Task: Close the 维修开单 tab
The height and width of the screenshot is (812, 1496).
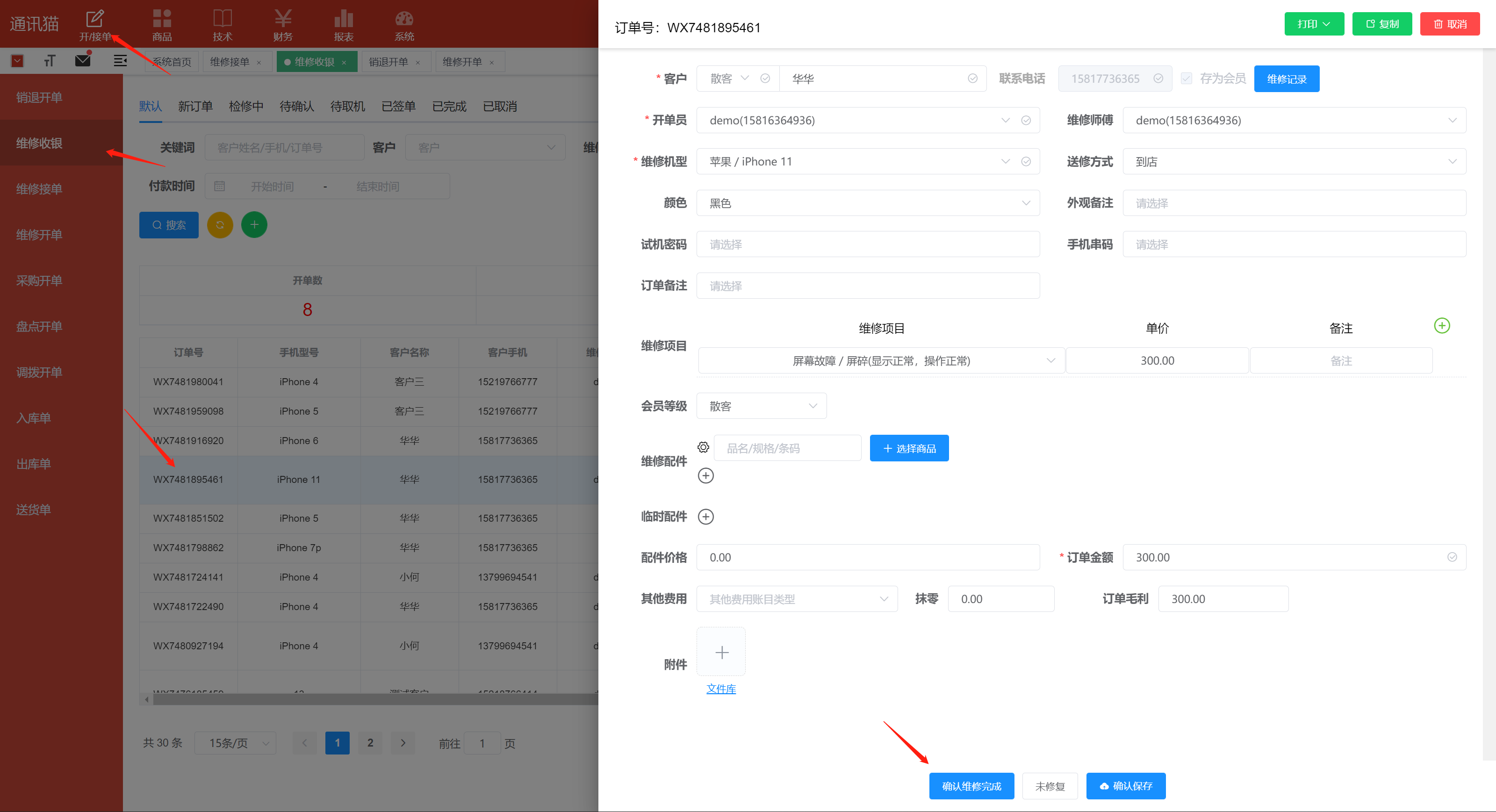Action: [x=492, y=62]
